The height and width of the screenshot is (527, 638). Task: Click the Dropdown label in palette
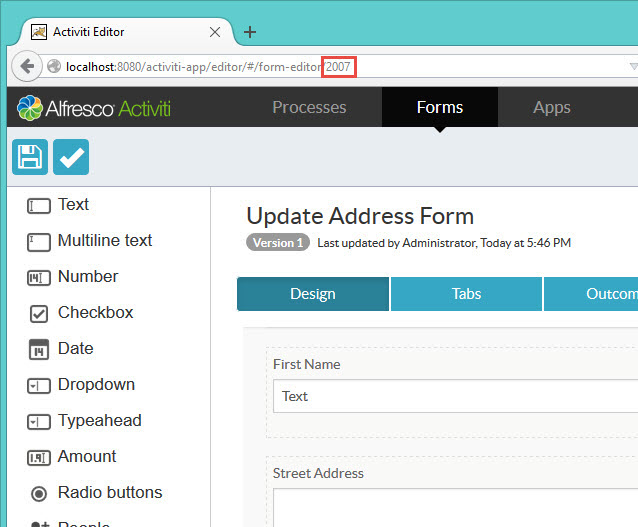(x=96, y=385)
